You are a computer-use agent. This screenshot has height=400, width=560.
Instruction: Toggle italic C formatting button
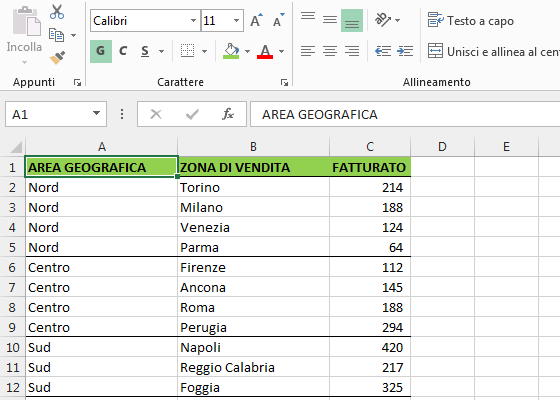123,51
